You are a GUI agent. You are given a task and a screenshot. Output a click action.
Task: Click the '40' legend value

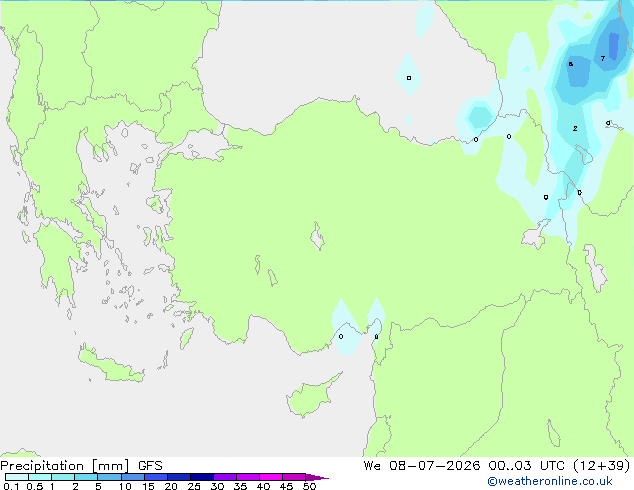(x=263, y=486)
